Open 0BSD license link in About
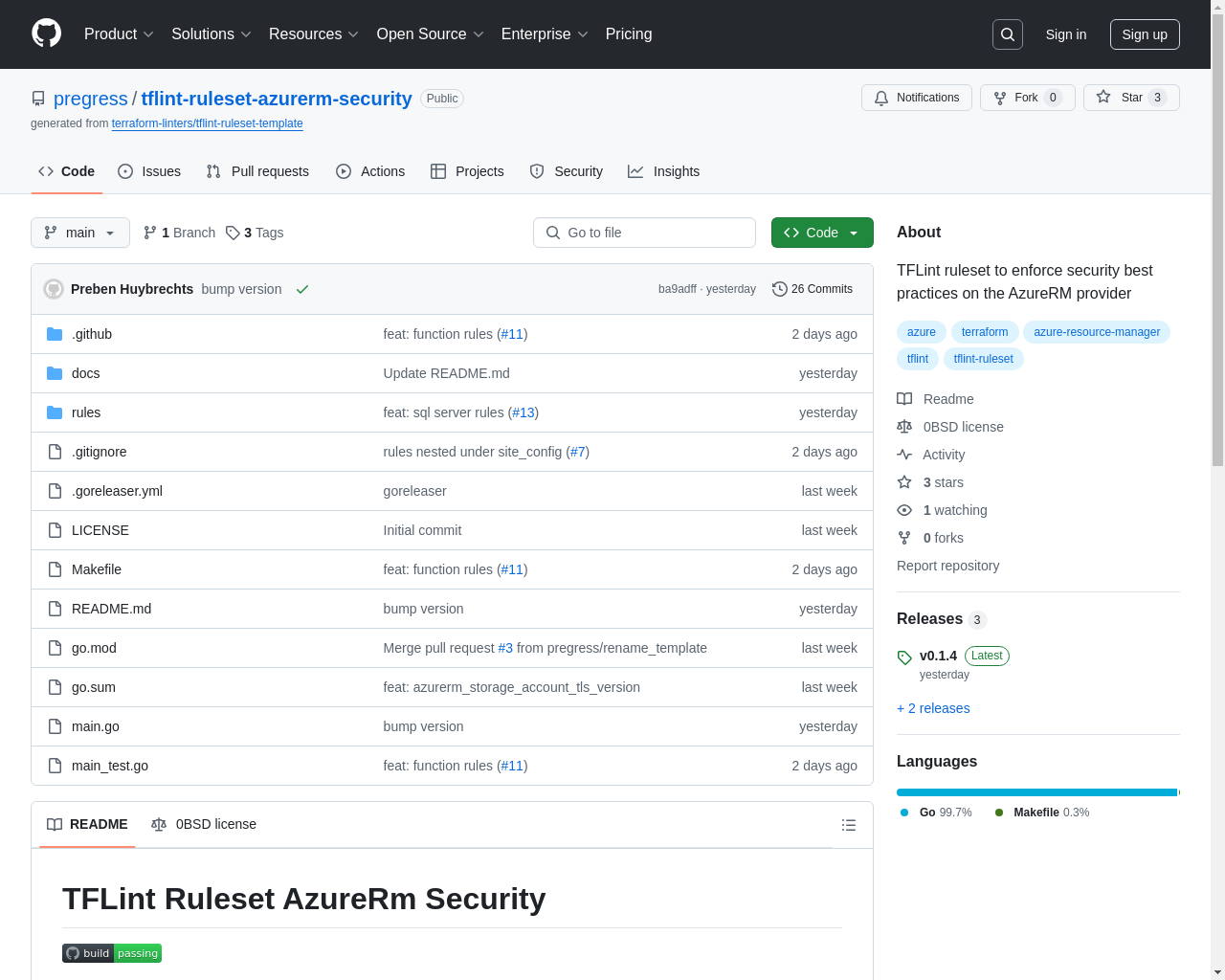Viewport: 1225px width, 980px height. click(950, 427)
